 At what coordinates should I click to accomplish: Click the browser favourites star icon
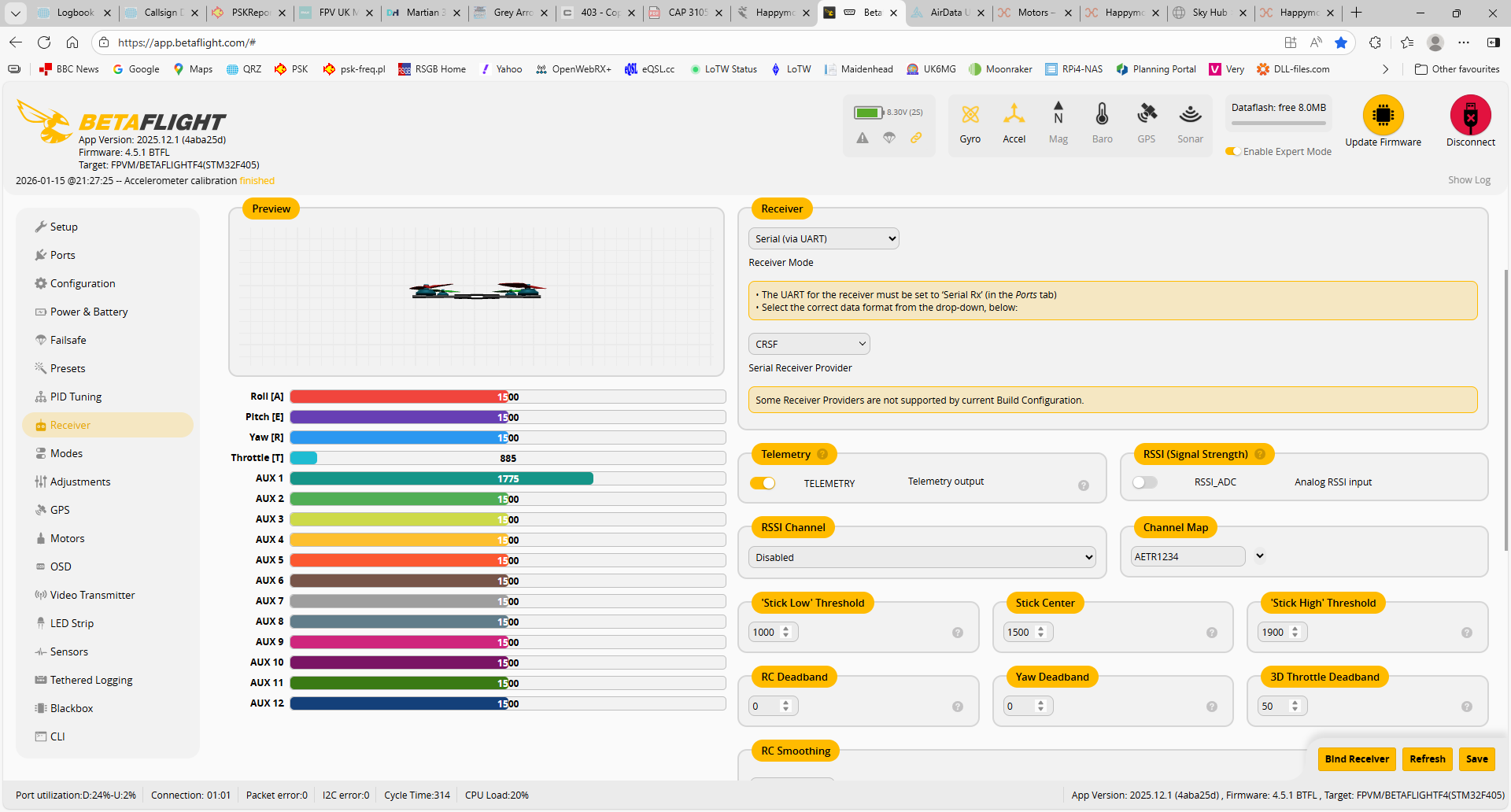coord(1341,42)
